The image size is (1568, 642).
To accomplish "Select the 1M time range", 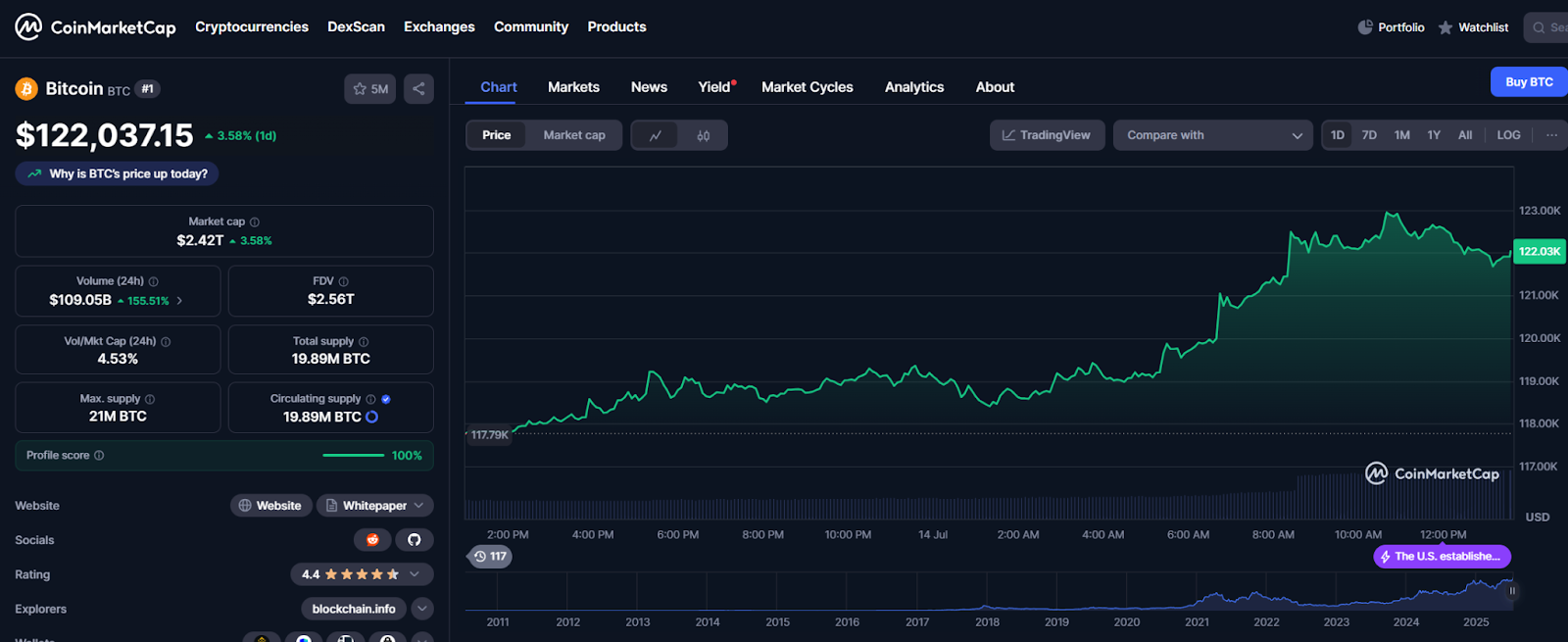I will coord(1402,135).
